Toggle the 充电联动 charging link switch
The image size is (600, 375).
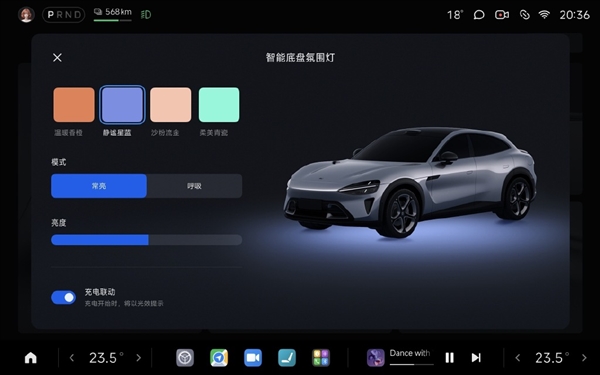pos(64,297)
